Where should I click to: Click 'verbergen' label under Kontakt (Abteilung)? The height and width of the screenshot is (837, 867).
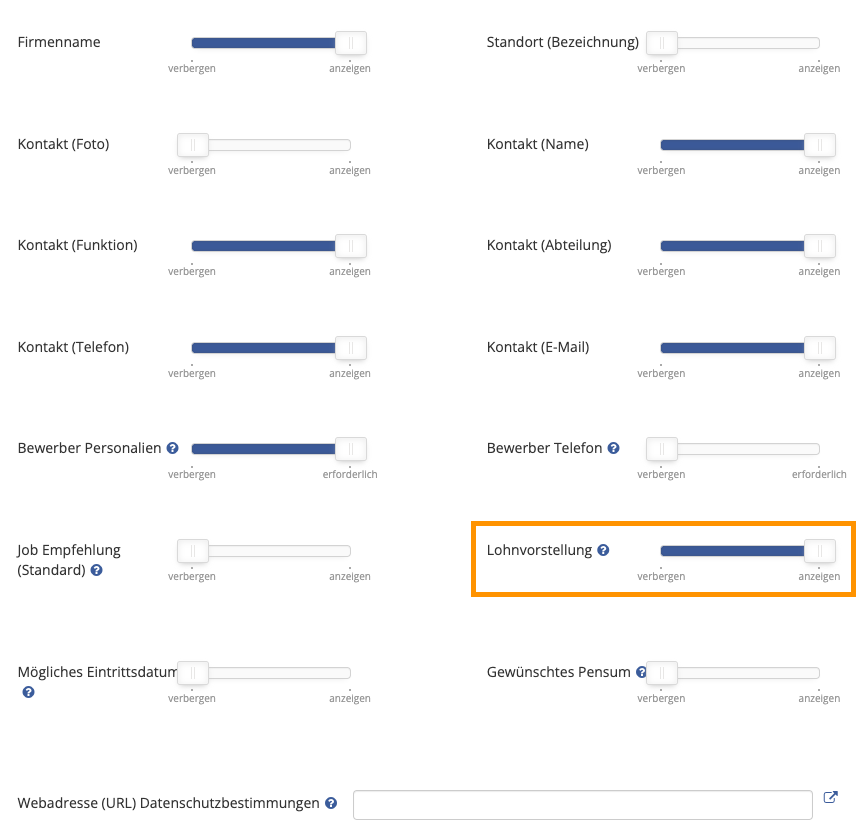[x=661, y=271]
